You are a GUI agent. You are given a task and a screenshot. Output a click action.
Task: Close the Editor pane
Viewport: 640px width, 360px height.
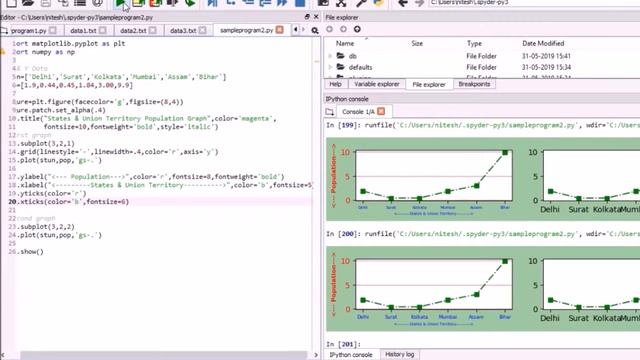(316, 17)
